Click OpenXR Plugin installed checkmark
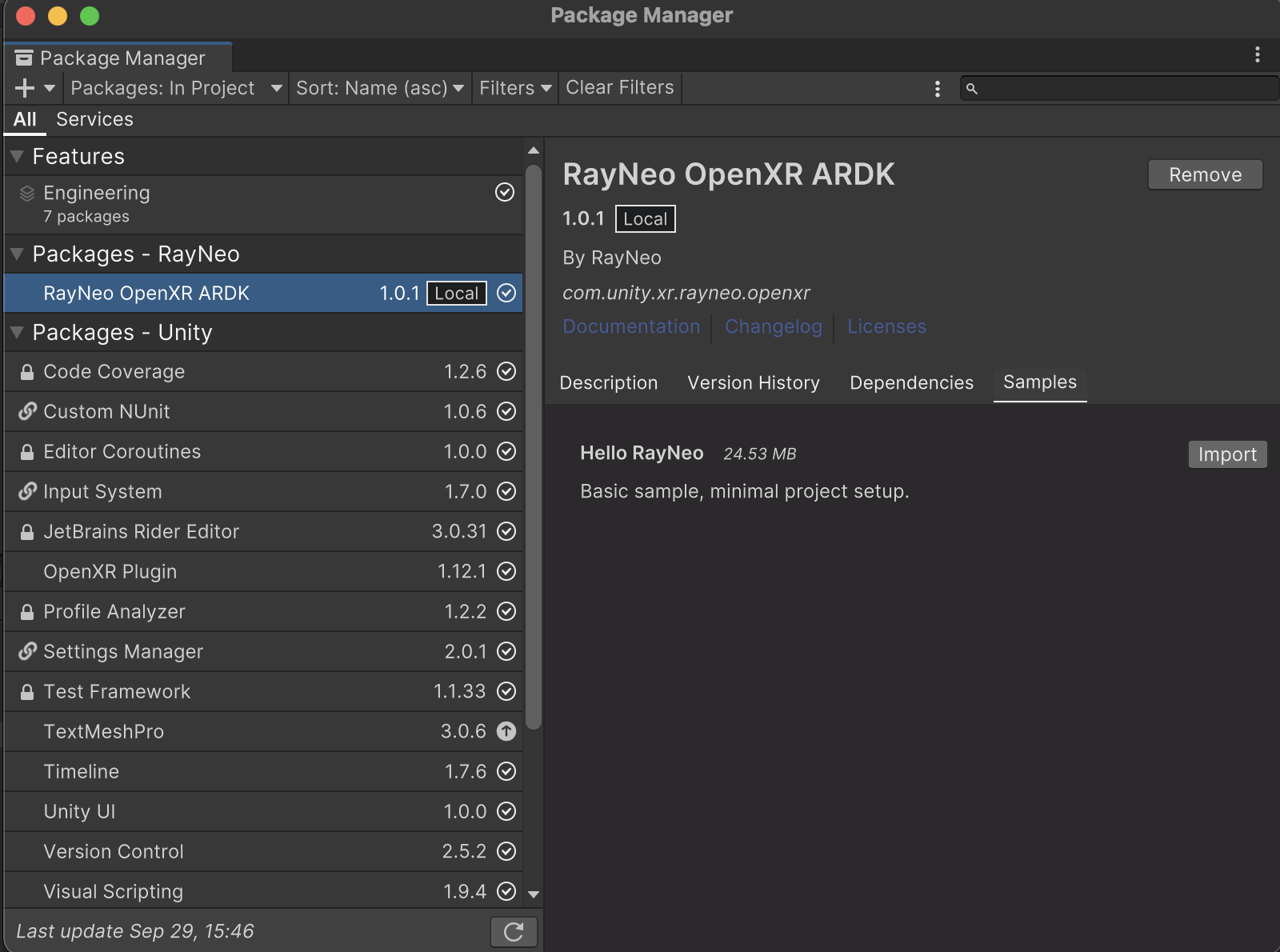 (506, 571)
